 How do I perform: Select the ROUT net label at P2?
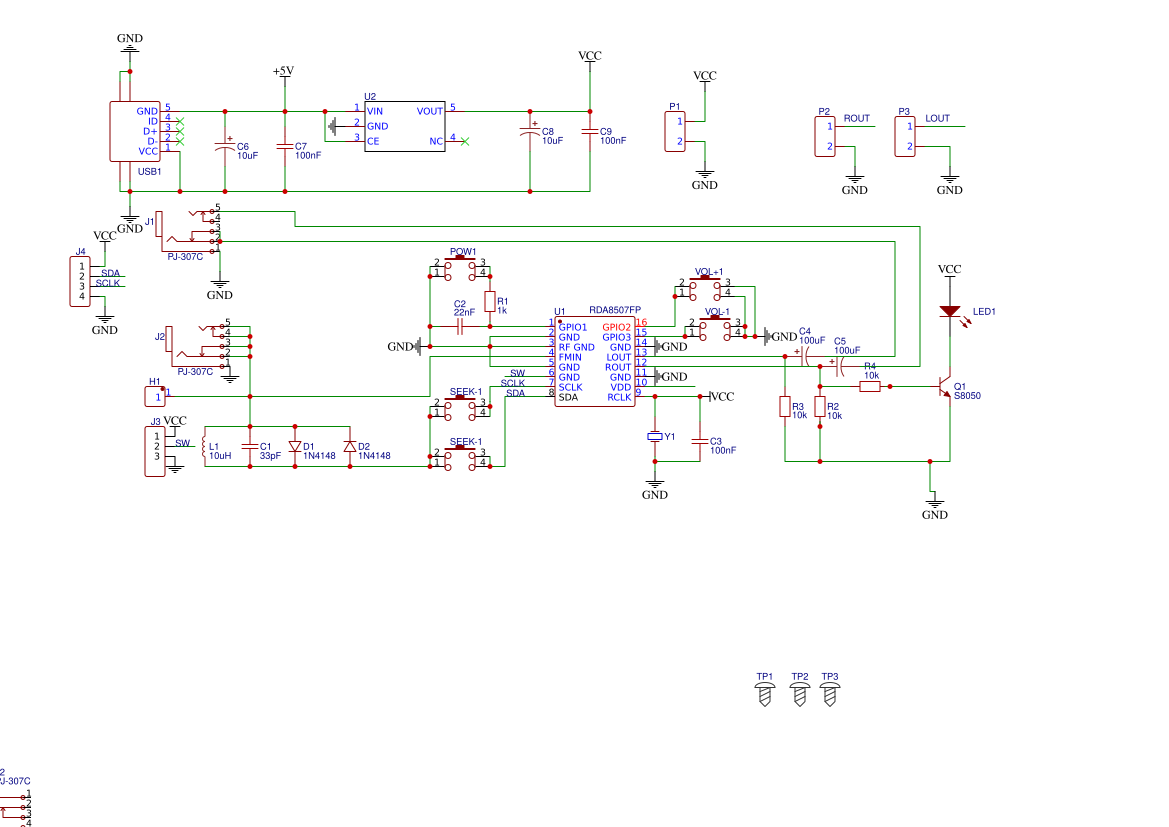857,118
